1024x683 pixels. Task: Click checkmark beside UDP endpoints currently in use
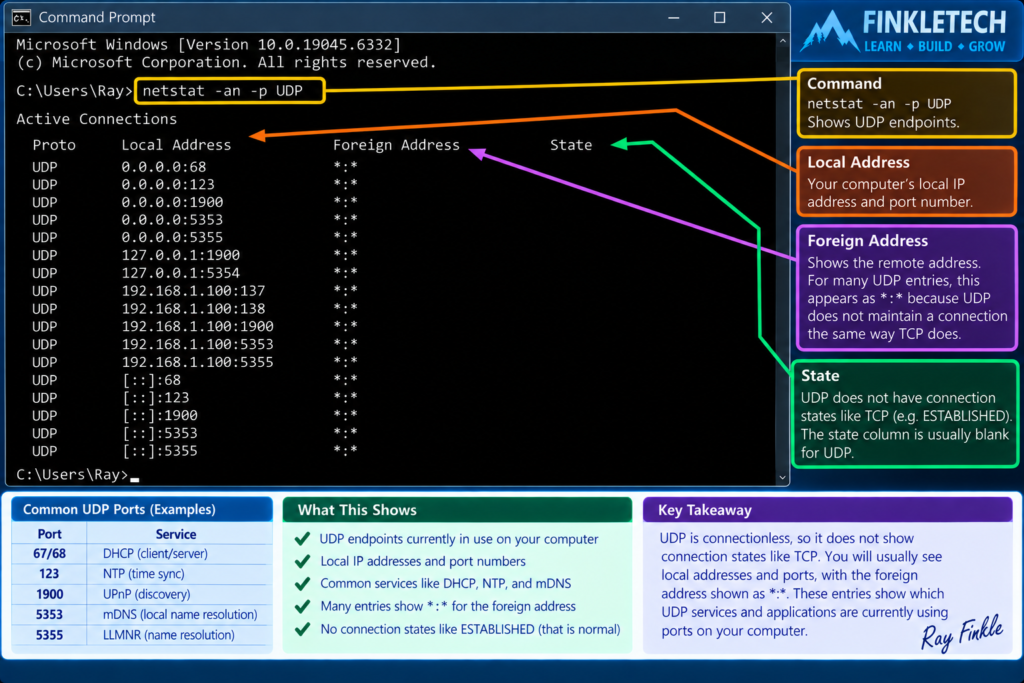[x=302, y=539]
